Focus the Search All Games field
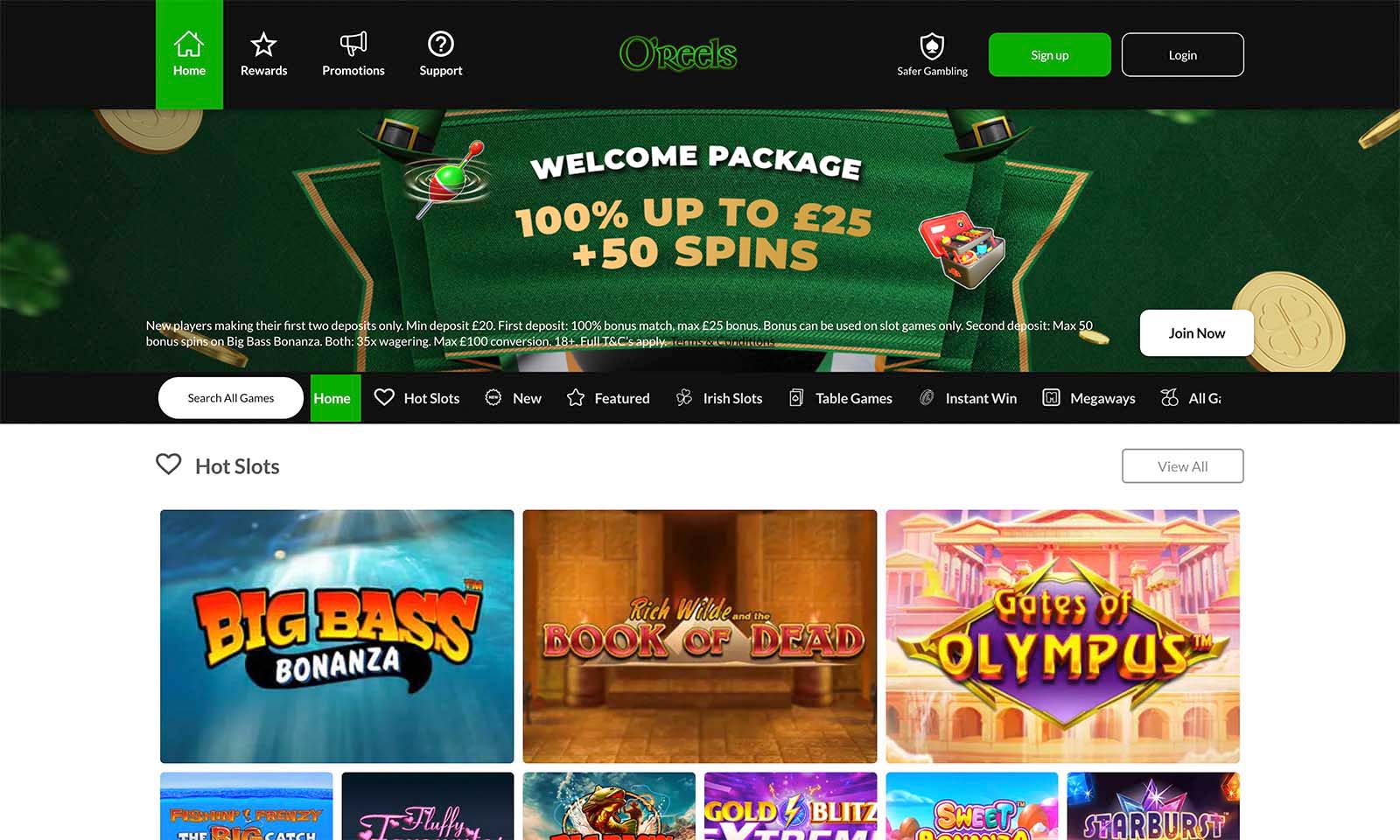 pyautogui.click(x=231, y=398)
